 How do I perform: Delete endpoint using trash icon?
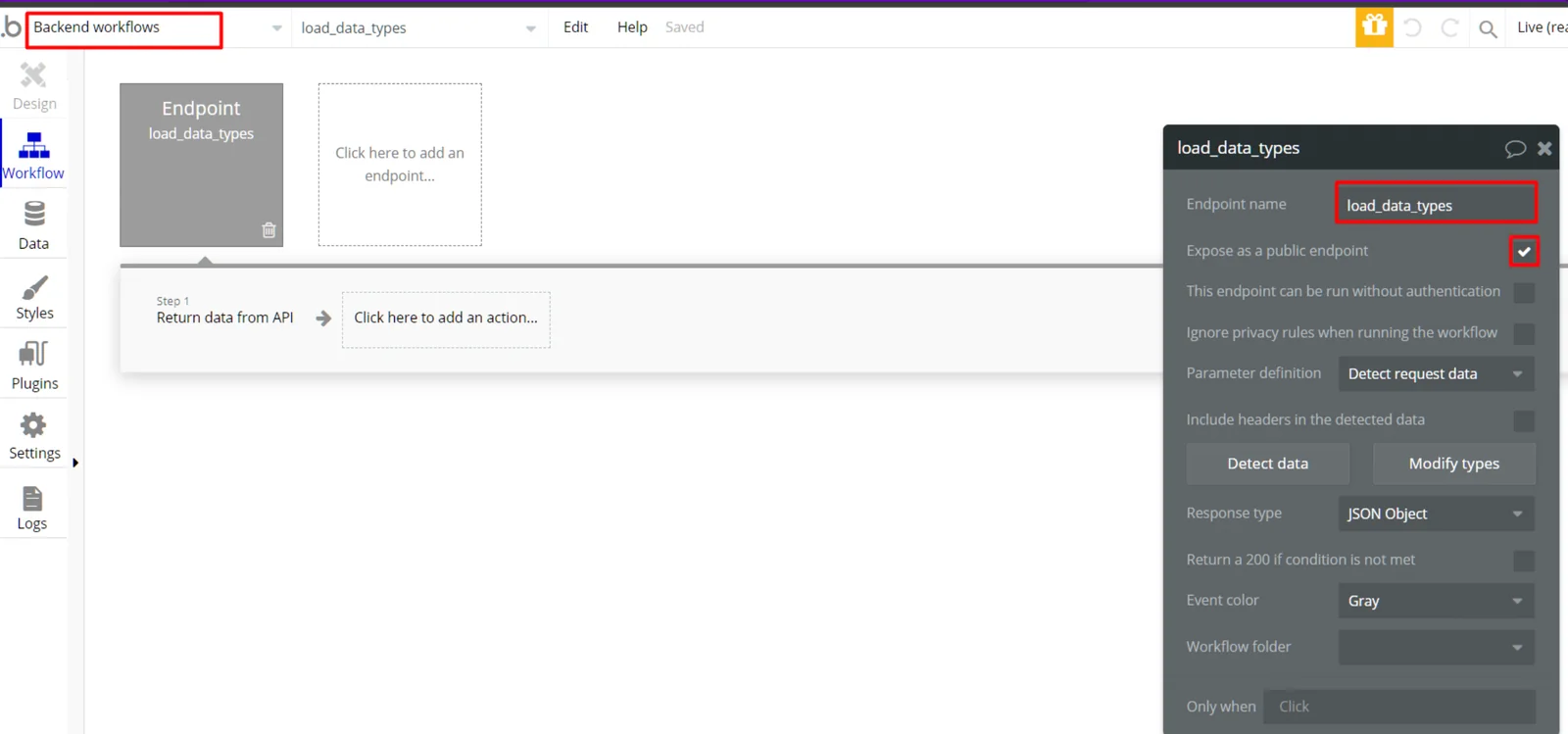269,230
